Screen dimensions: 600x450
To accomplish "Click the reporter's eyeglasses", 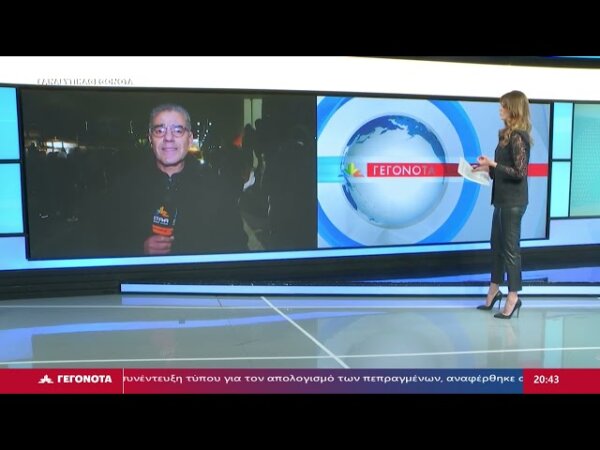I will (171, 131).
